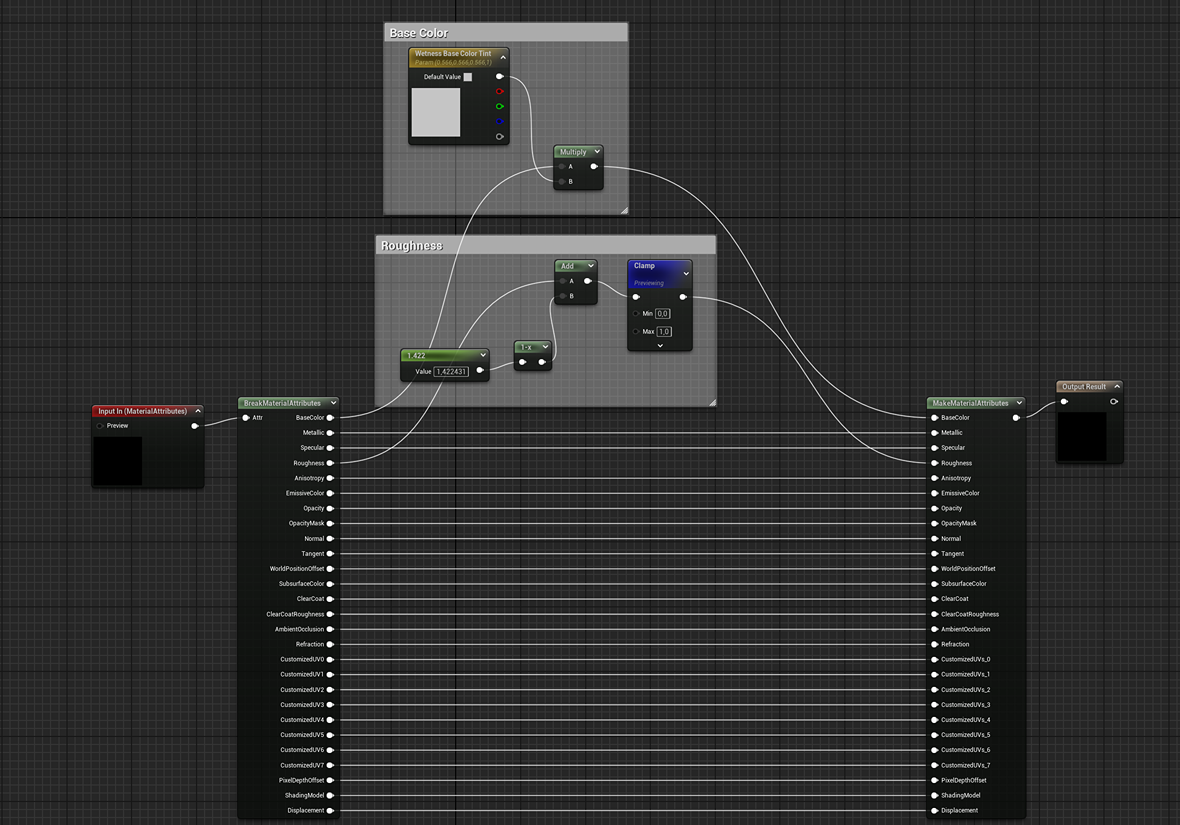The image size is (1180, 825).
Task: Click the Add node output pin
Action: click(588, 281)
